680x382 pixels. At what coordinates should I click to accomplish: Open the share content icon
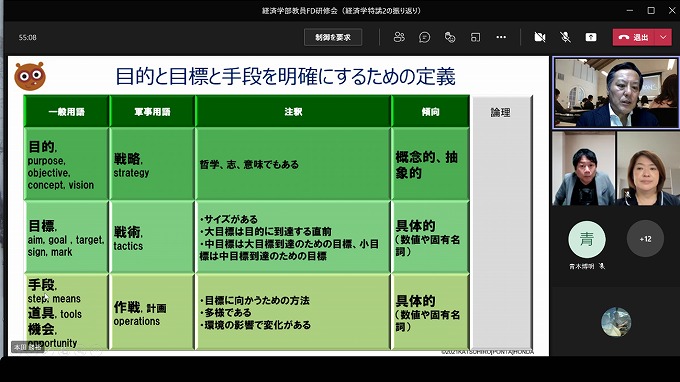[591, 37]
